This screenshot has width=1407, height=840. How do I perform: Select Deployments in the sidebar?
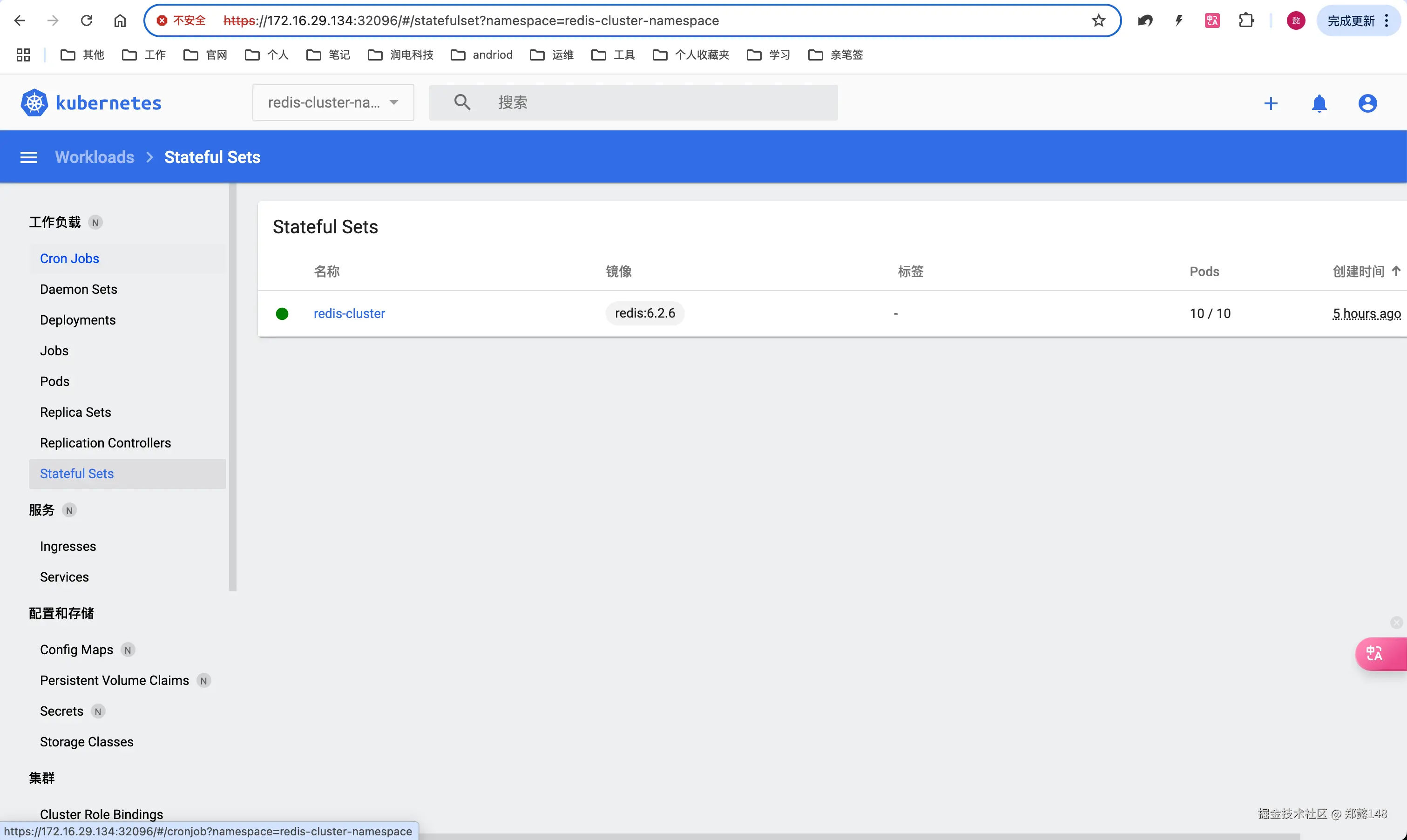(78, 320)
